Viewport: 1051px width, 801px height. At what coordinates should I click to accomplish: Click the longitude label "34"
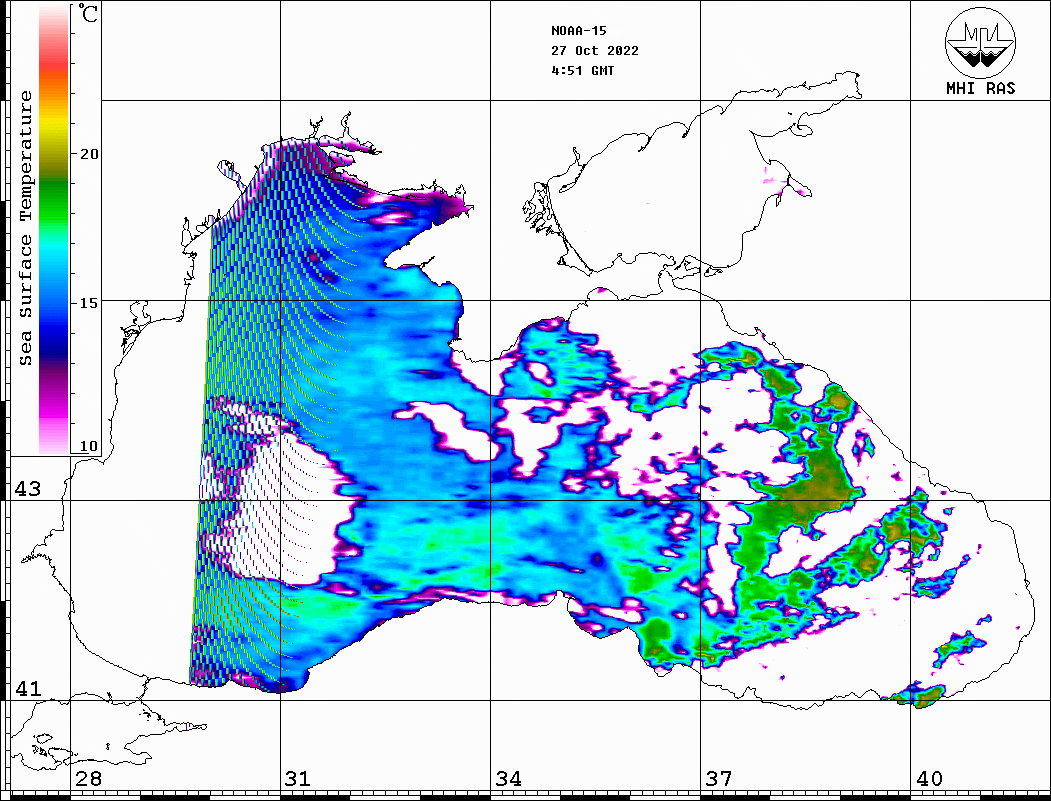pos(509,779)
